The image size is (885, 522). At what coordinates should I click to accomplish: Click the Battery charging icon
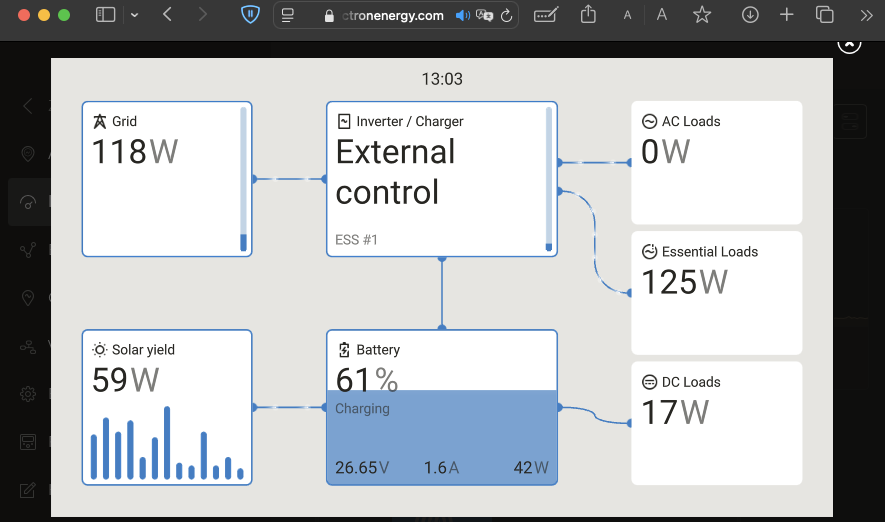pos(344,350)
